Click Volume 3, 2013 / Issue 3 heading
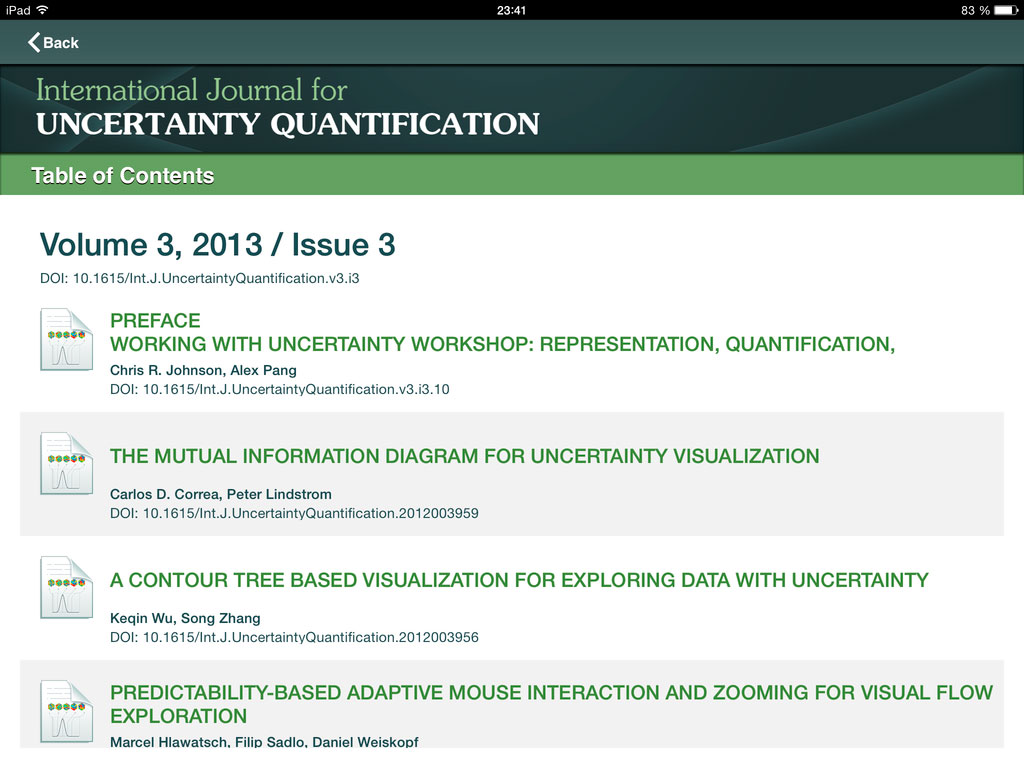The height and width of the screenshot is (768, 1024). tap(217, 245)
